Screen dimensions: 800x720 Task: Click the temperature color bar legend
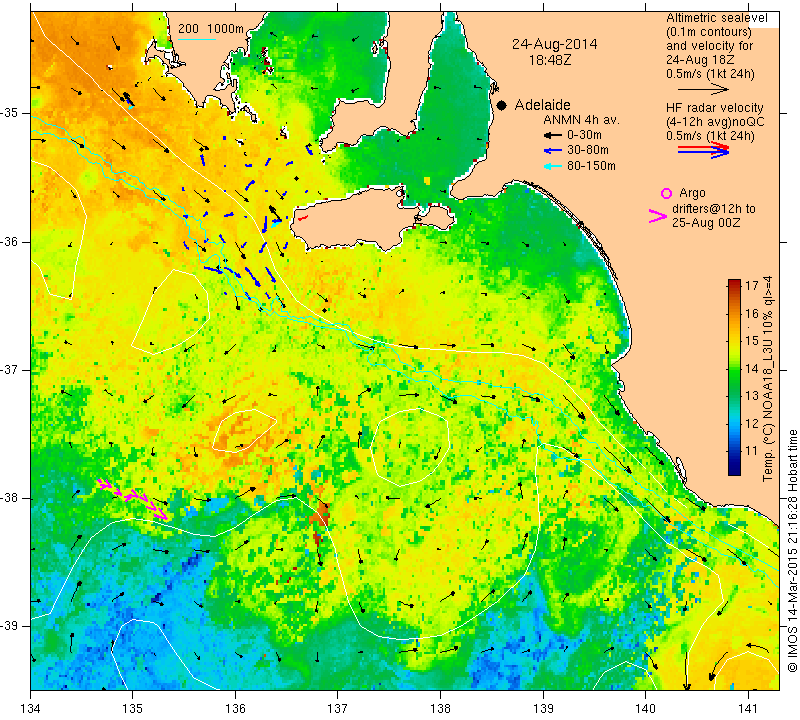click(x=734, y=377)
